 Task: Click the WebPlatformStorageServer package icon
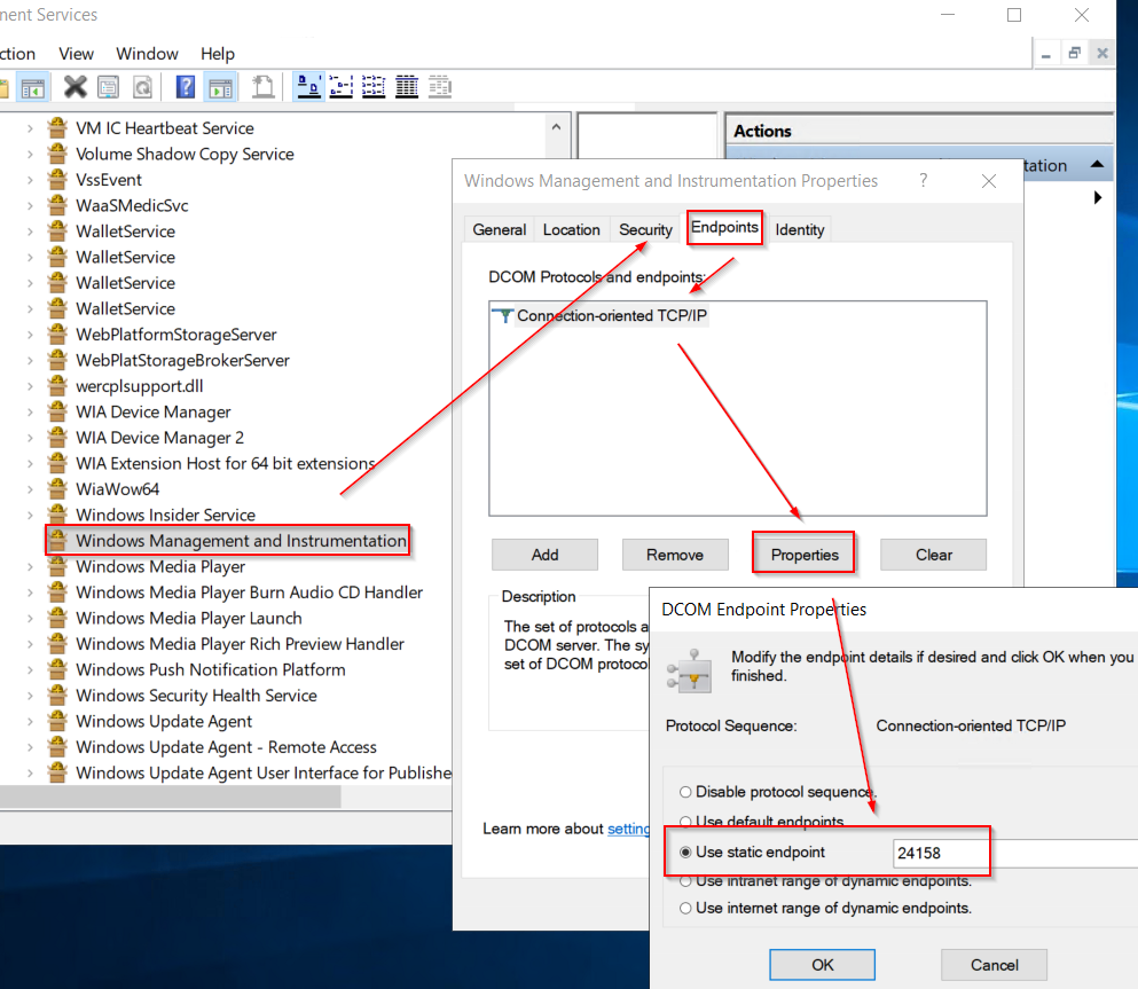coord(57,334)
